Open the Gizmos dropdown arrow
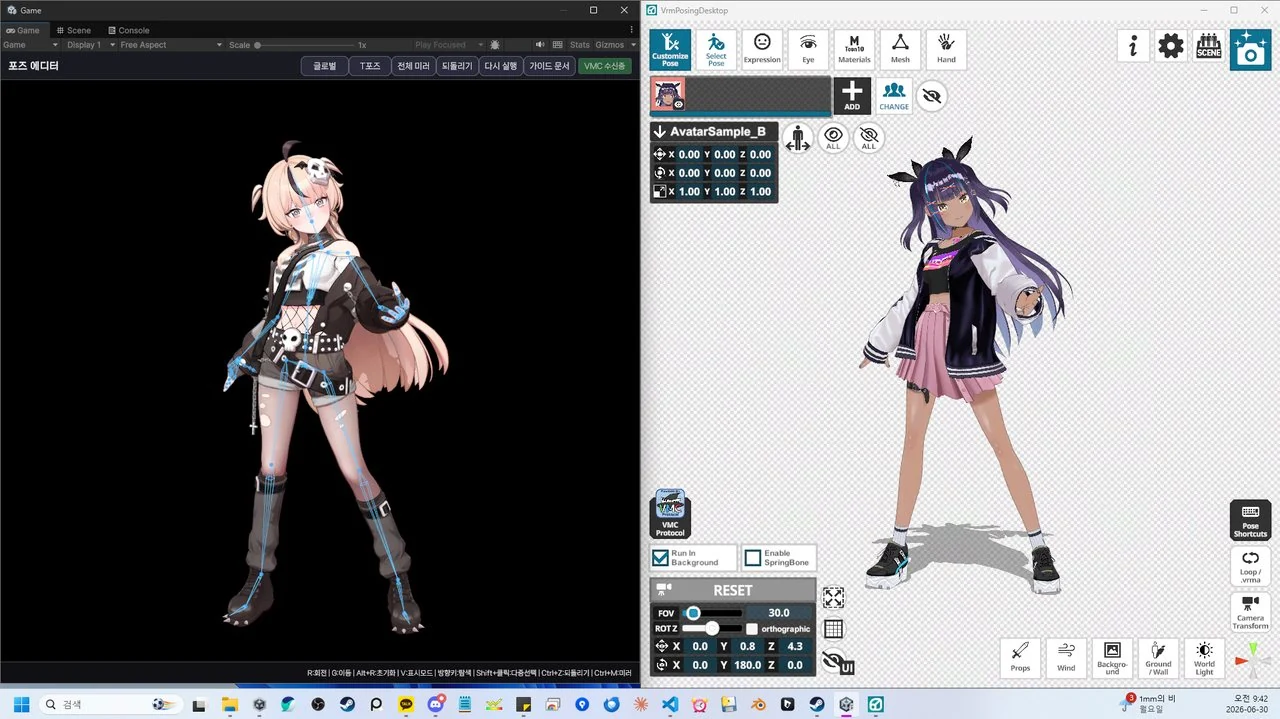The width and height of the screenshot is (1280, 719). [634, 45]
